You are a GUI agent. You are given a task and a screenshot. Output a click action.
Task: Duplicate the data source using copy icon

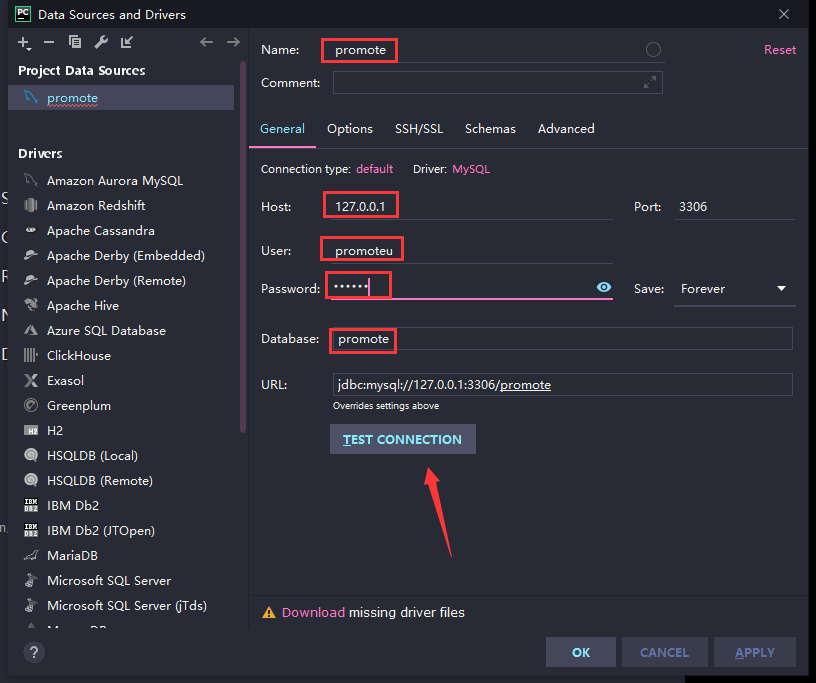tap(75, 42)
